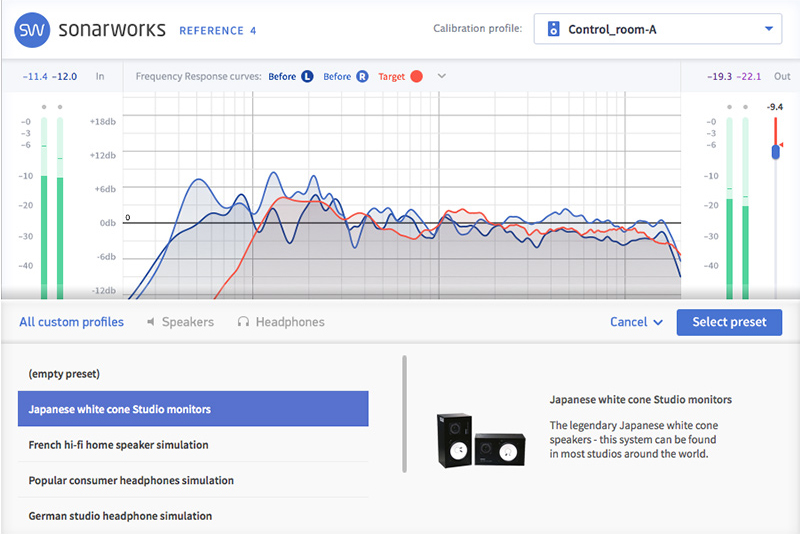Click the right output clip indicator dot

click(745, 107)
